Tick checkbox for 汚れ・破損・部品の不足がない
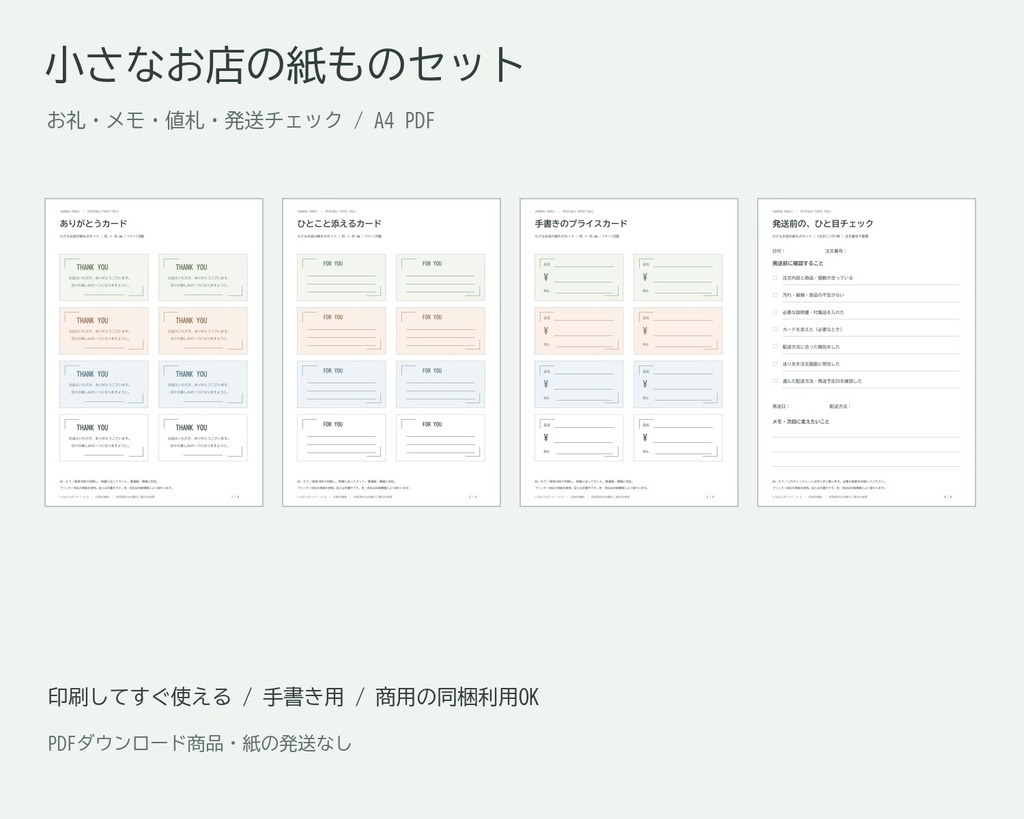The width and height of the screenshot is (1024, 819). pos(775,295)
